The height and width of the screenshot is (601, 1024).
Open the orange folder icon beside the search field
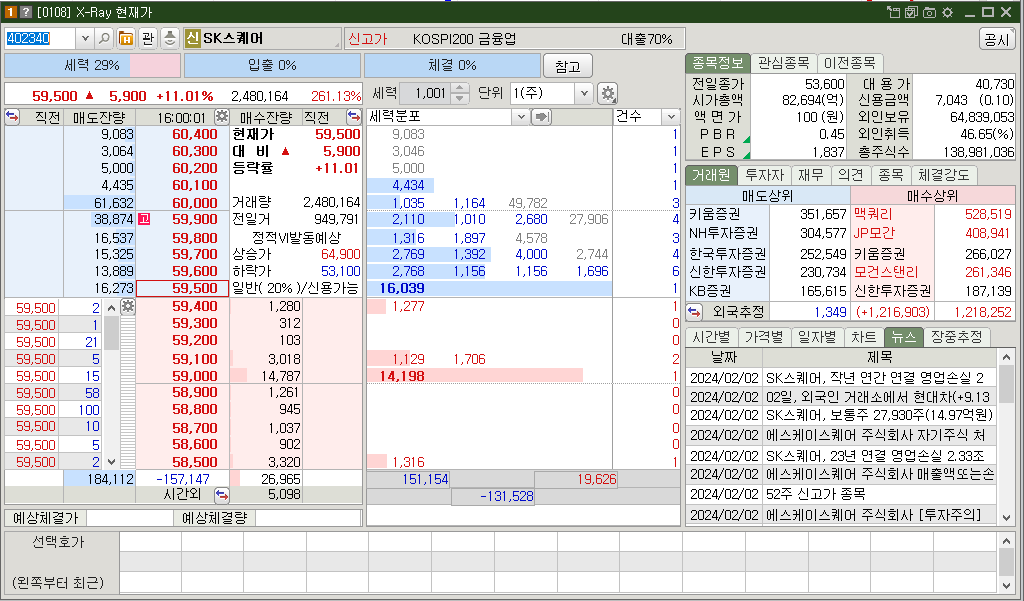pyautogui.click(x=125, y=38)
